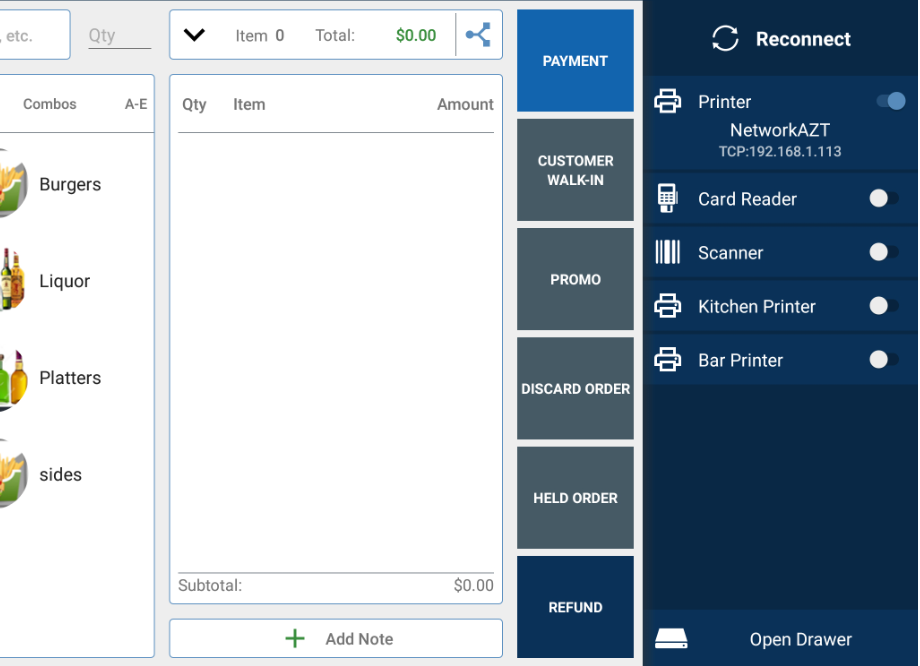Click the cash drawer icon
This screenshot has width=920, height=666.
point(670,639)
